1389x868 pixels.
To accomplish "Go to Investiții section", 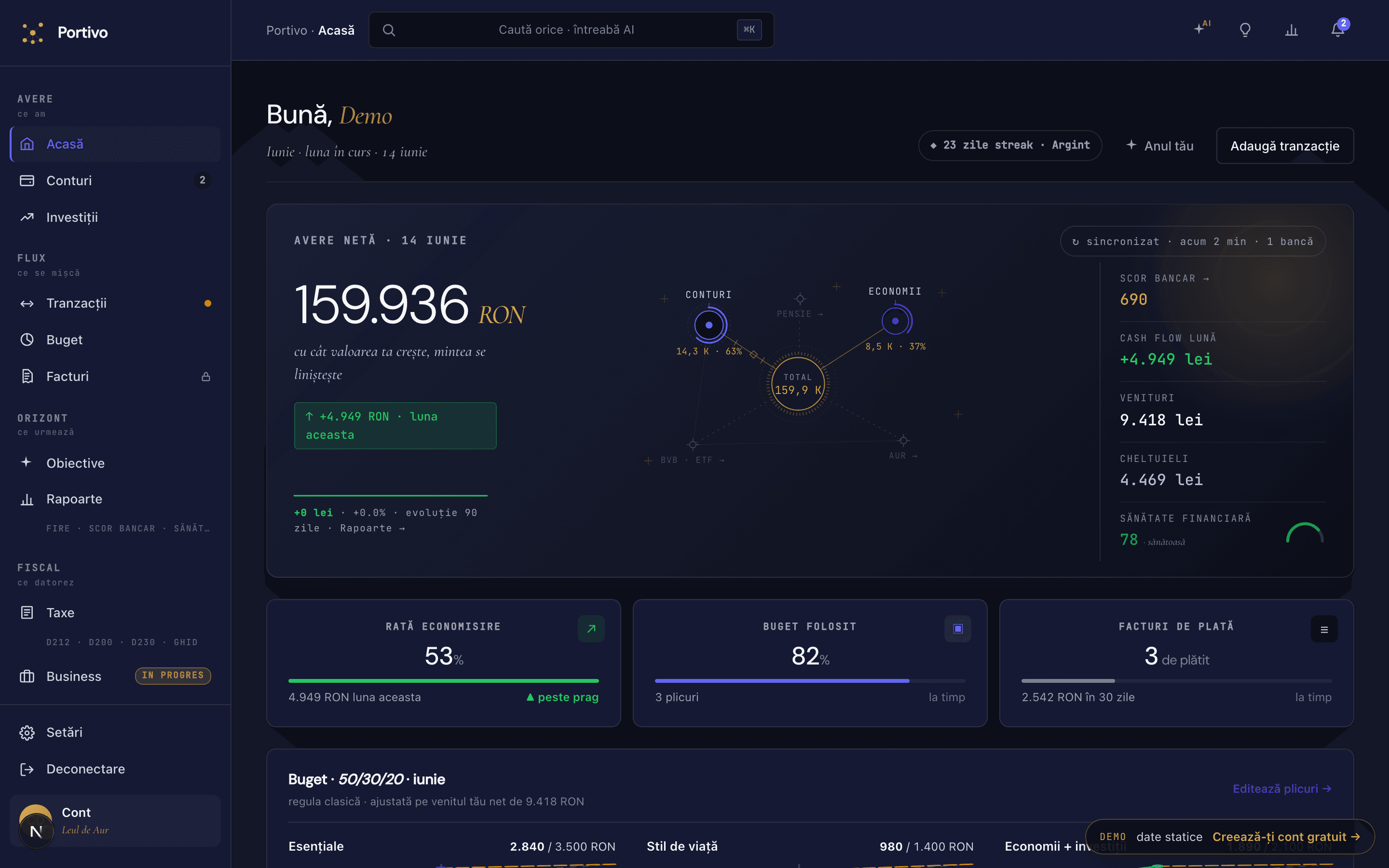I will pos(115,217).
